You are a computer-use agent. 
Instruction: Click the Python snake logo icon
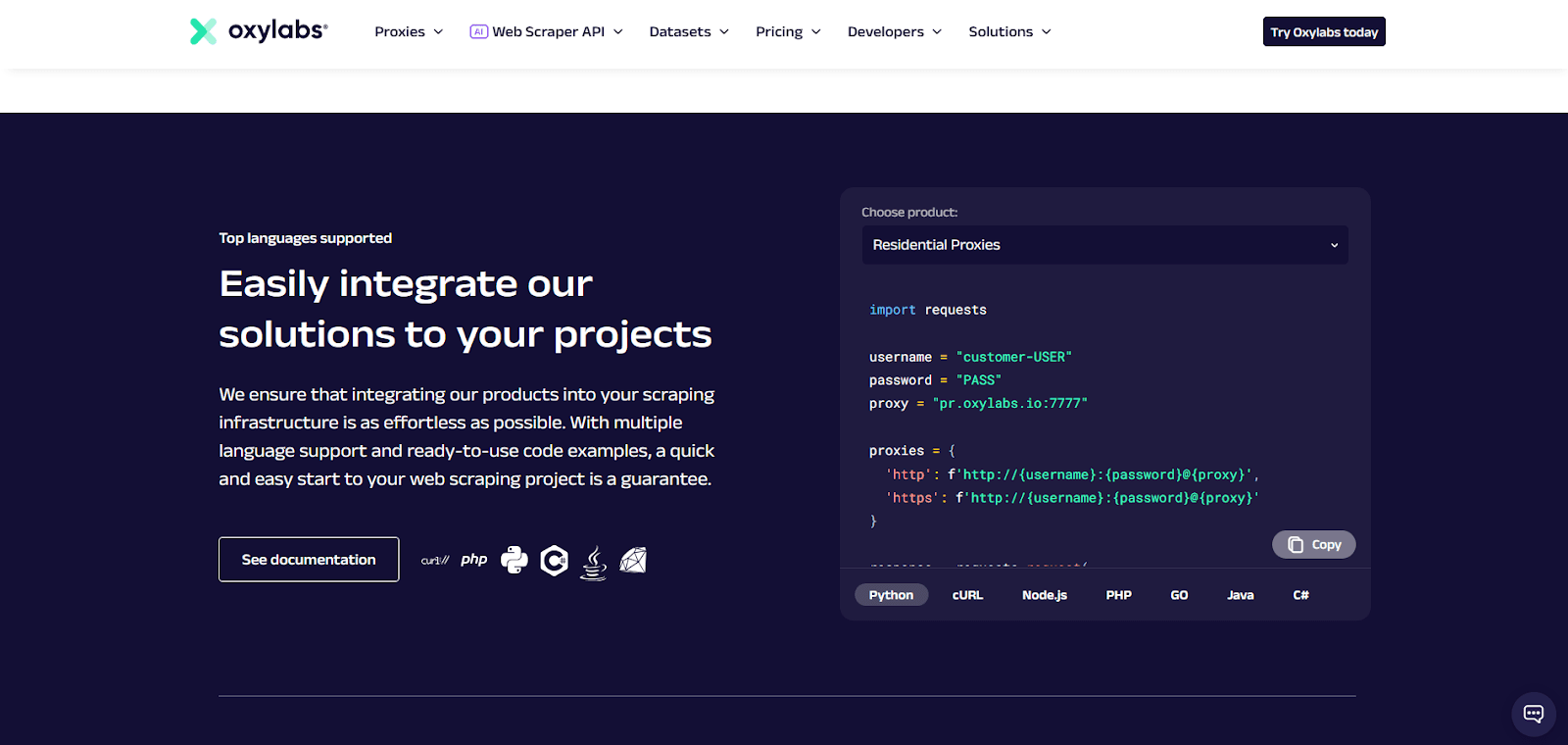point(514,560)
